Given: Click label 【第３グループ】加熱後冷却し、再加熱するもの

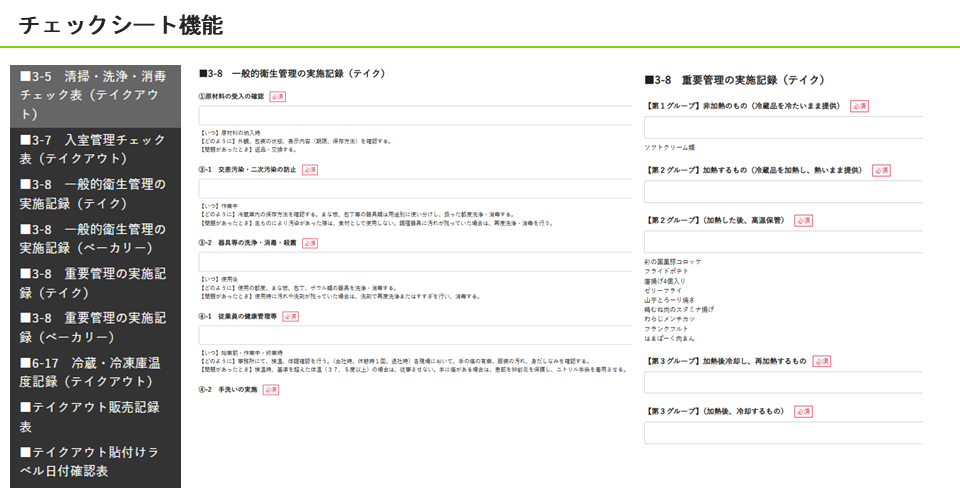Looking at the screenshot, I should 726,361.
